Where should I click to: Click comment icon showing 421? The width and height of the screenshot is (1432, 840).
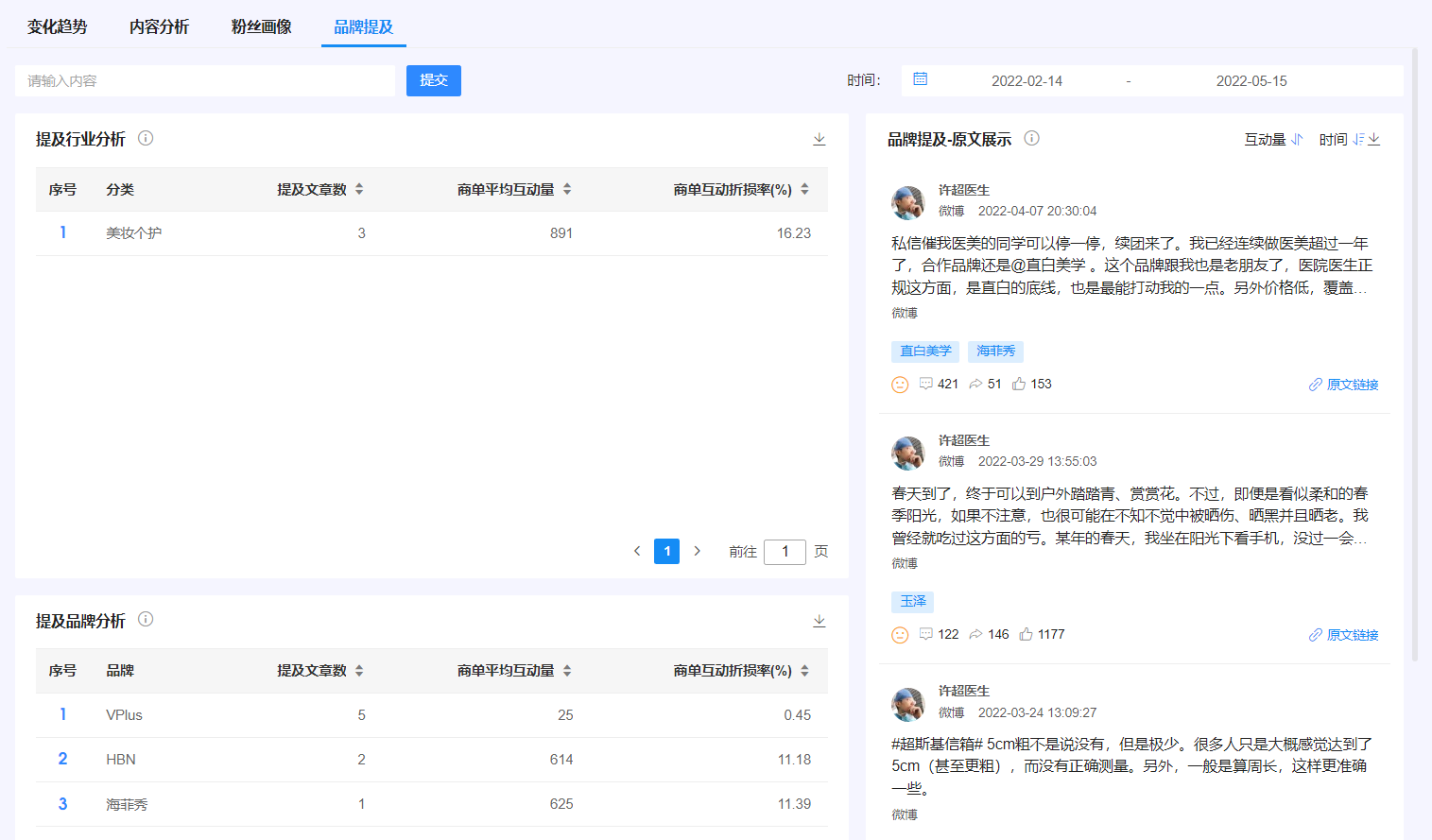[x=926, y=384]
